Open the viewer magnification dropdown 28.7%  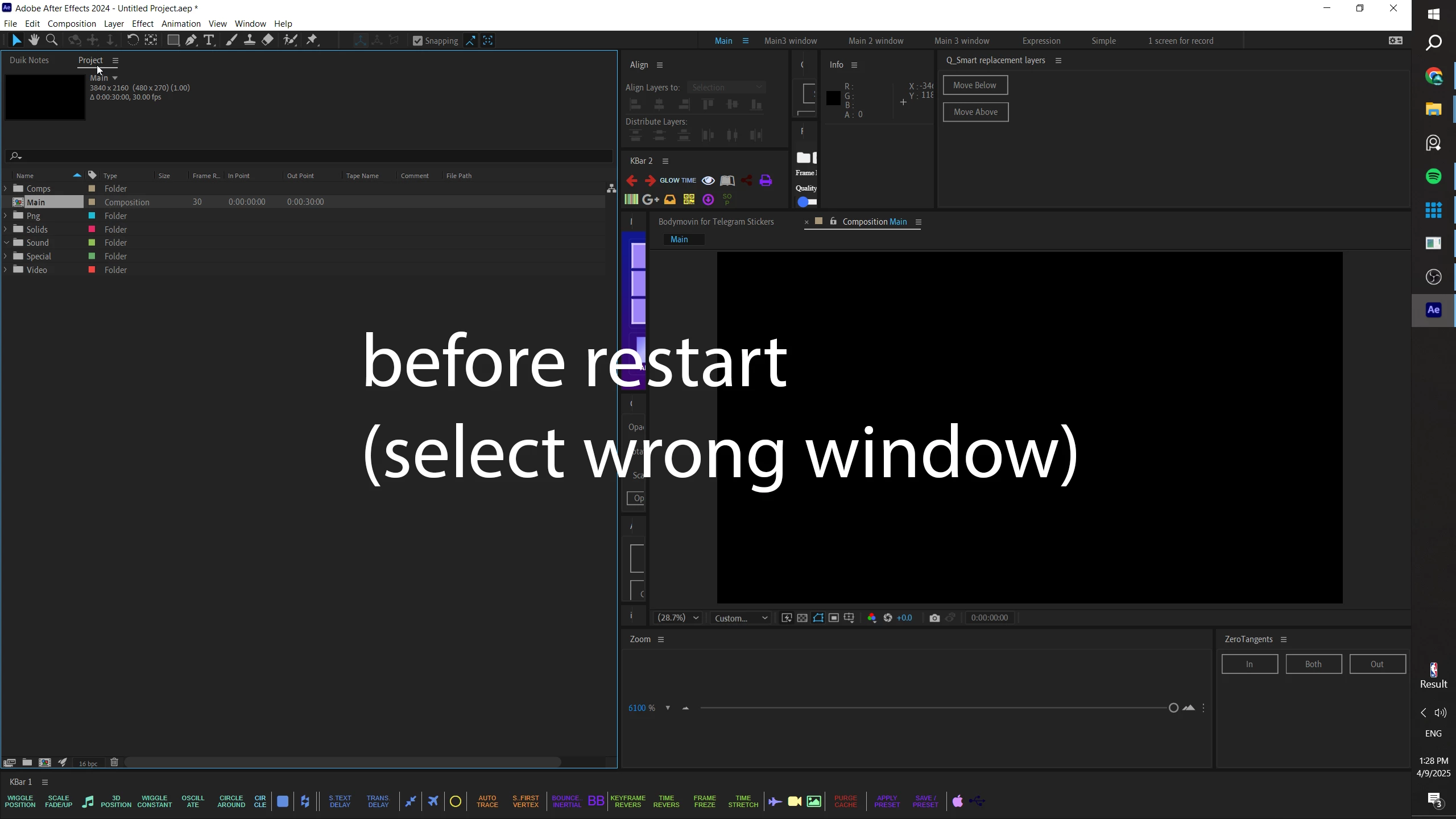(x=678, y=618)
